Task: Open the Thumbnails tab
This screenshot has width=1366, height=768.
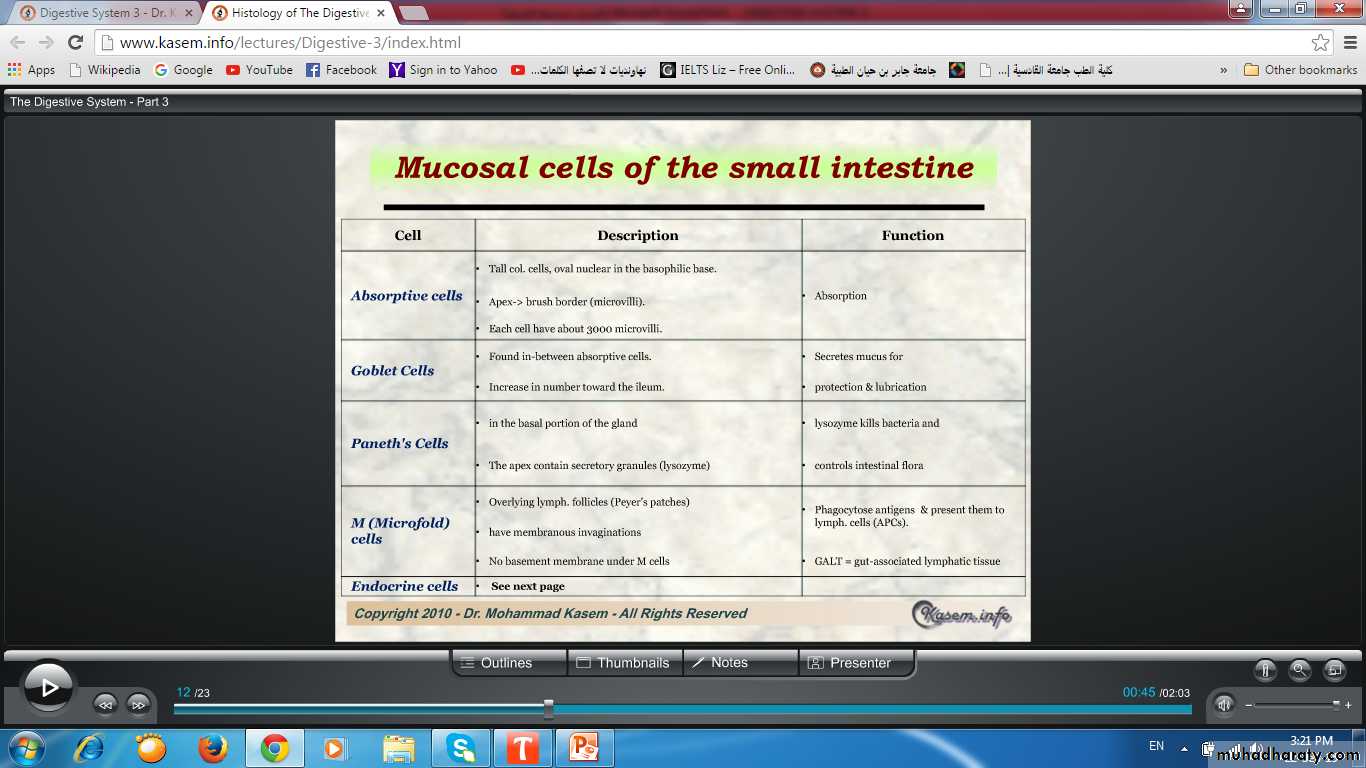Action: [x=624, y=663]
